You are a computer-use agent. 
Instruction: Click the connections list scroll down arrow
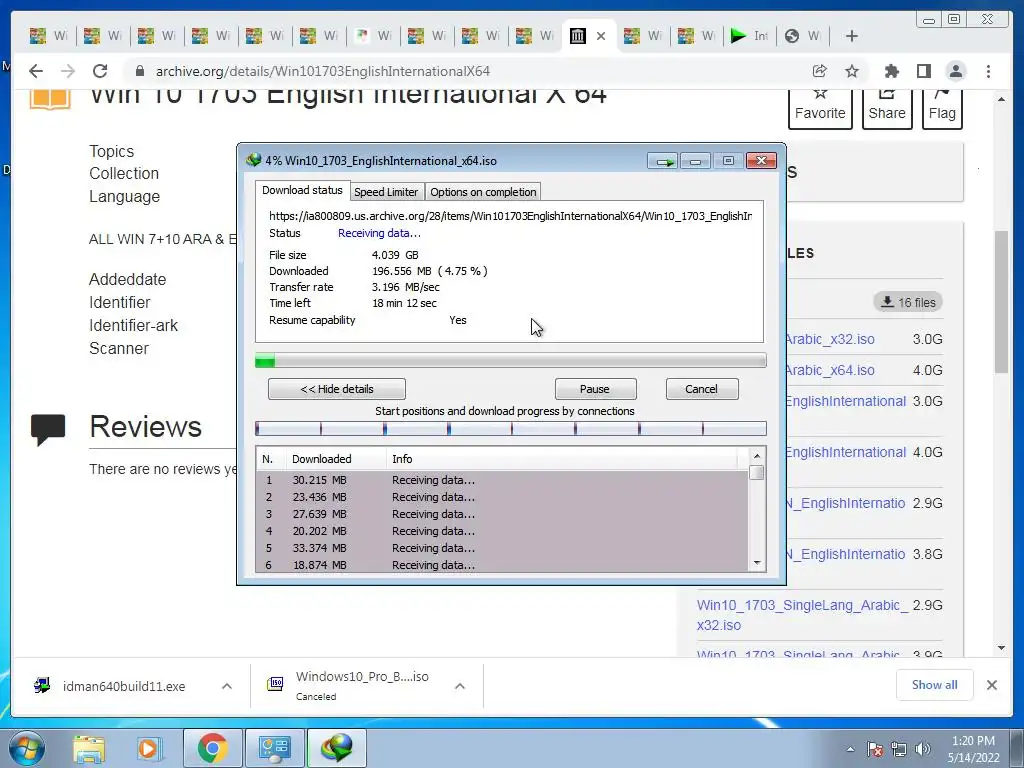tap(757, 563)
